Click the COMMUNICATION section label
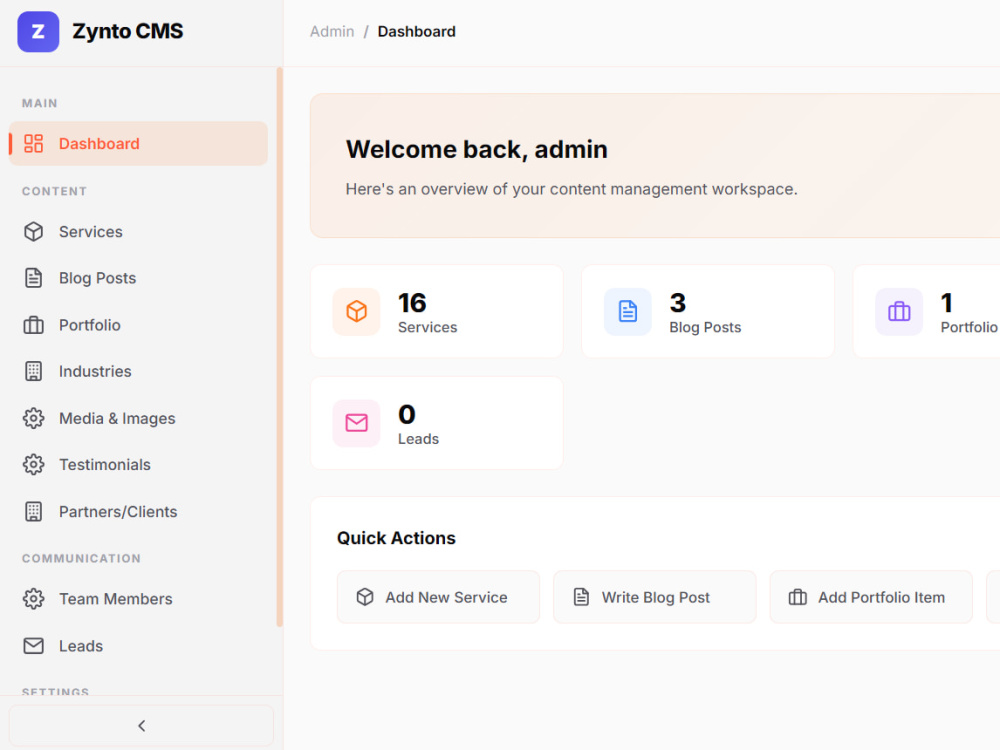The height and width of the screenshot is (750, 1000). [x=81, y=559]
